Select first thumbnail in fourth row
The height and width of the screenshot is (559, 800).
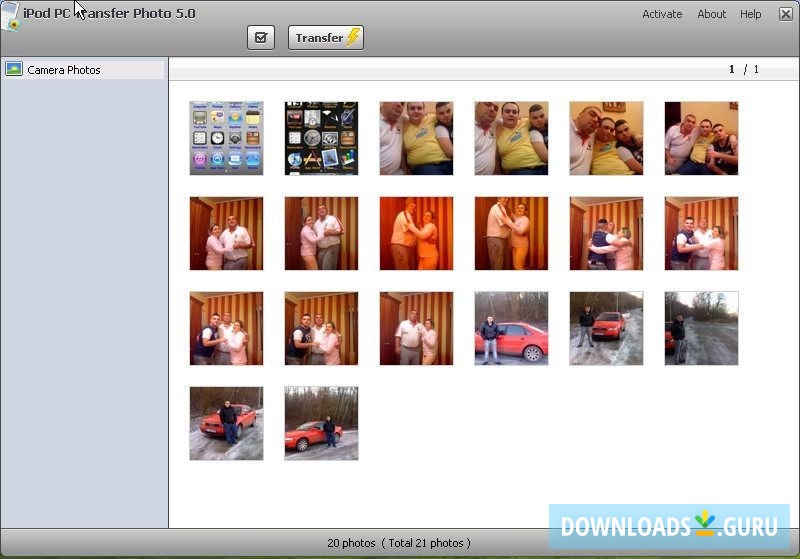tap(227, 423)
